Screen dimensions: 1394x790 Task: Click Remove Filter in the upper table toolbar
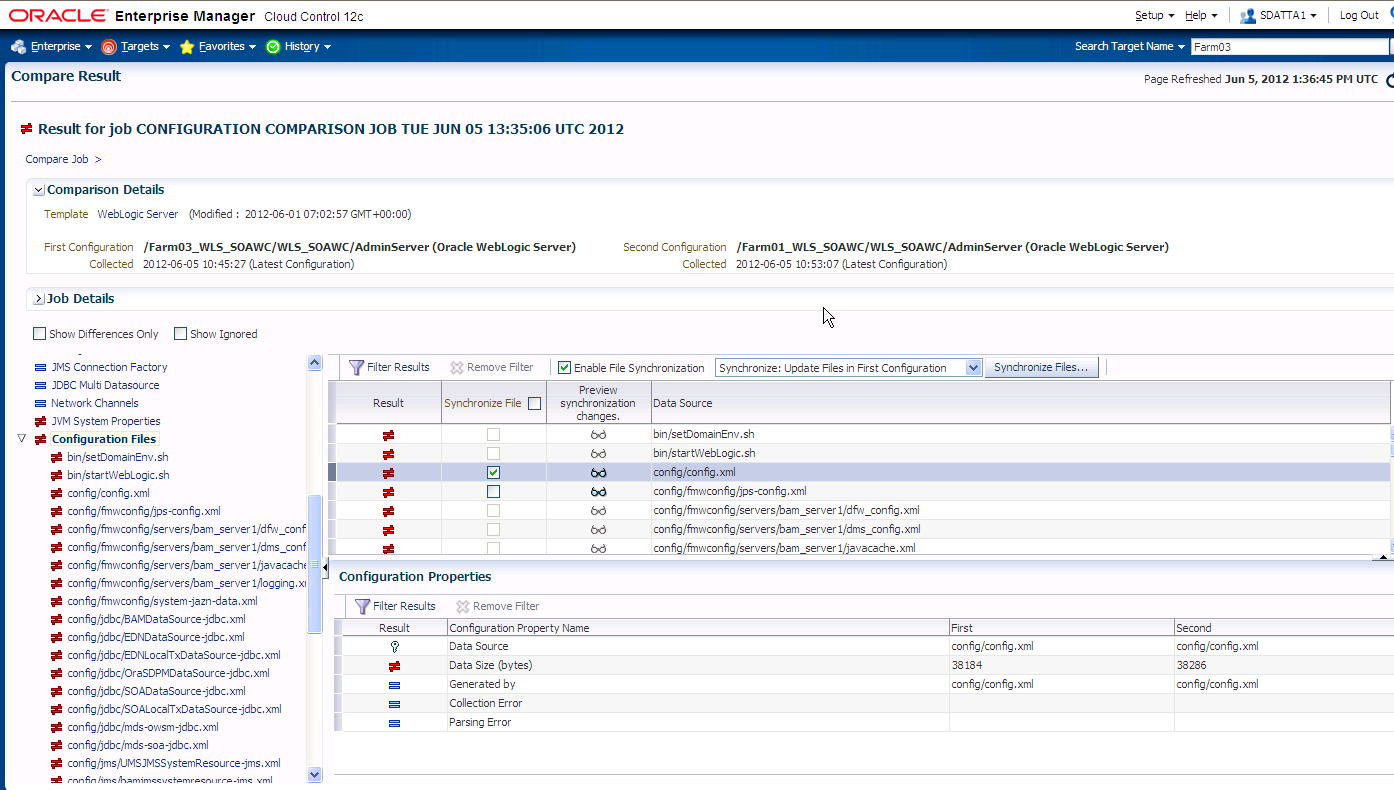point(492,367)
